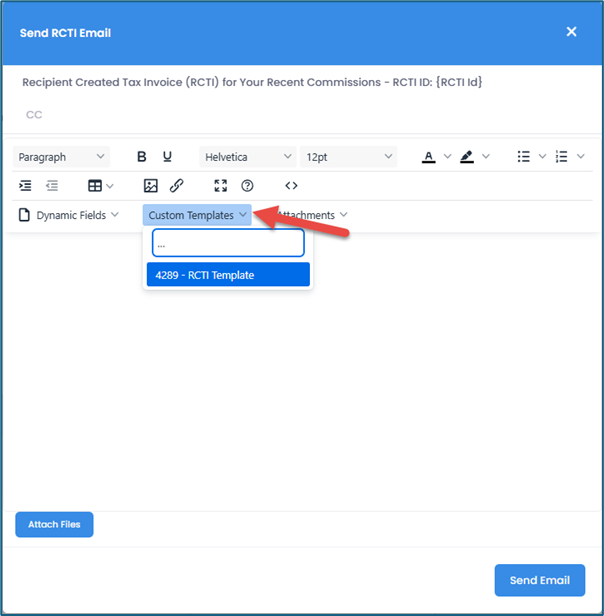The width and height of the screenshot is (604, 616).
Task: Open the Helvetica font dropdown
Action: click(247, 157)
